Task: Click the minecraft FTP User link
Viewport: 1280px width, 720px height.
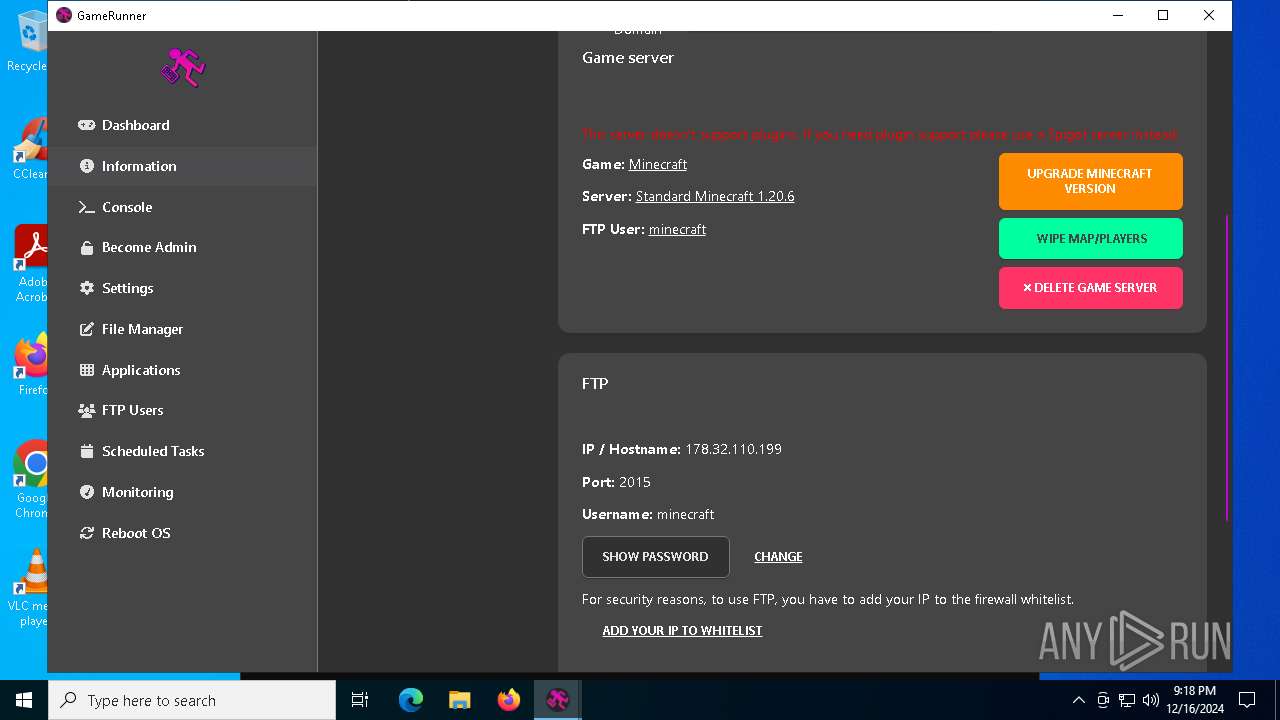Action: point(677,229)
